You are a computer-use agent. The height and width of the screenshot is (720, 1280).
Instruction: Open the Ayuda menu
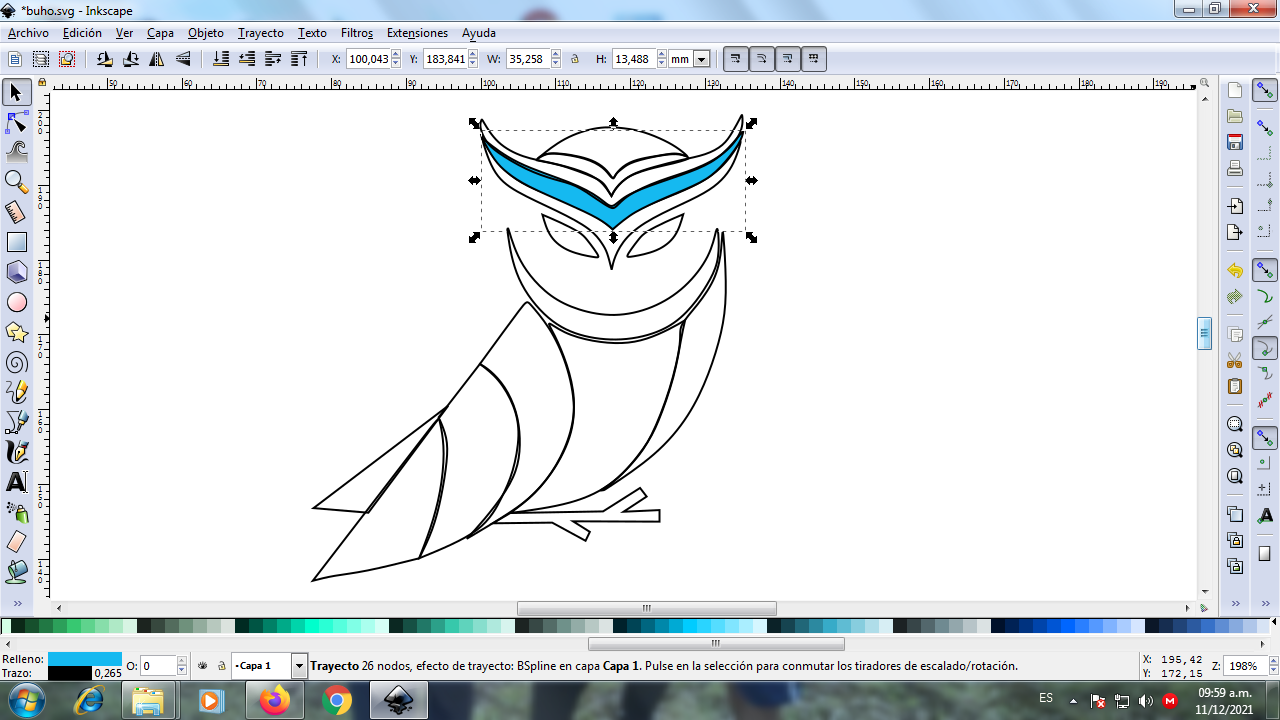point(479,33)
